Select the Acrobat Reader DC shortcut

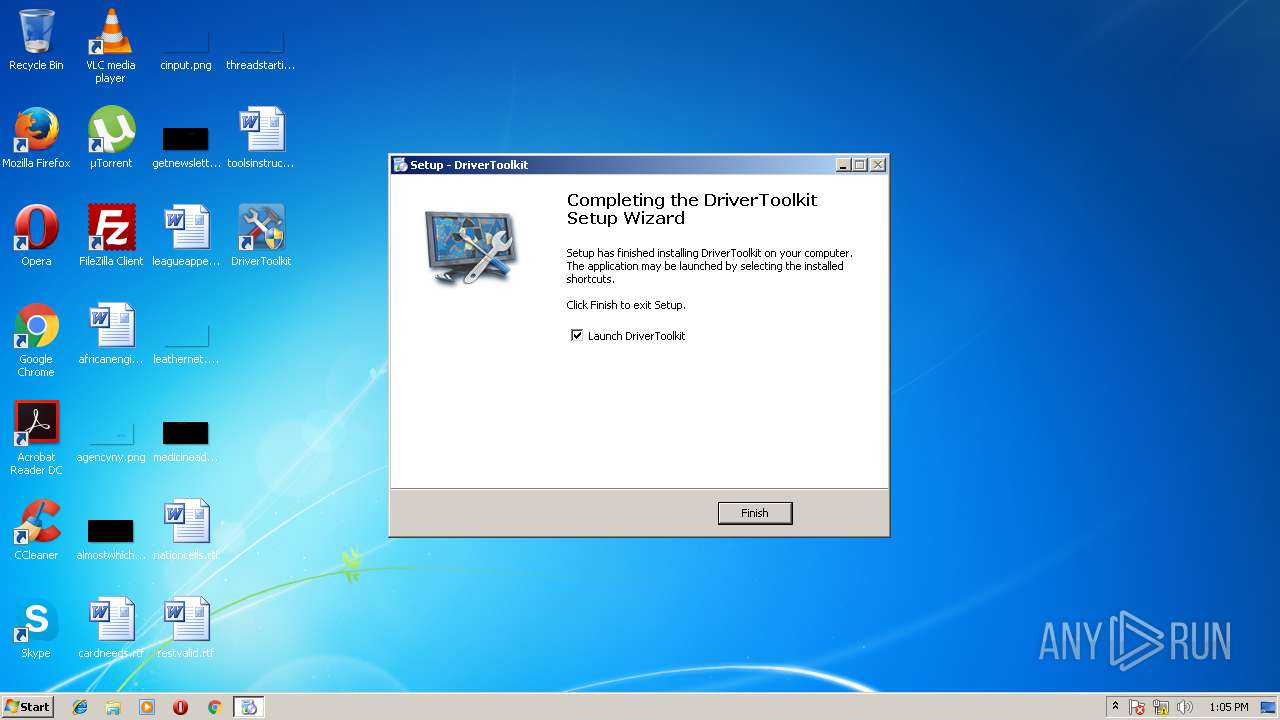click(36, 438)
